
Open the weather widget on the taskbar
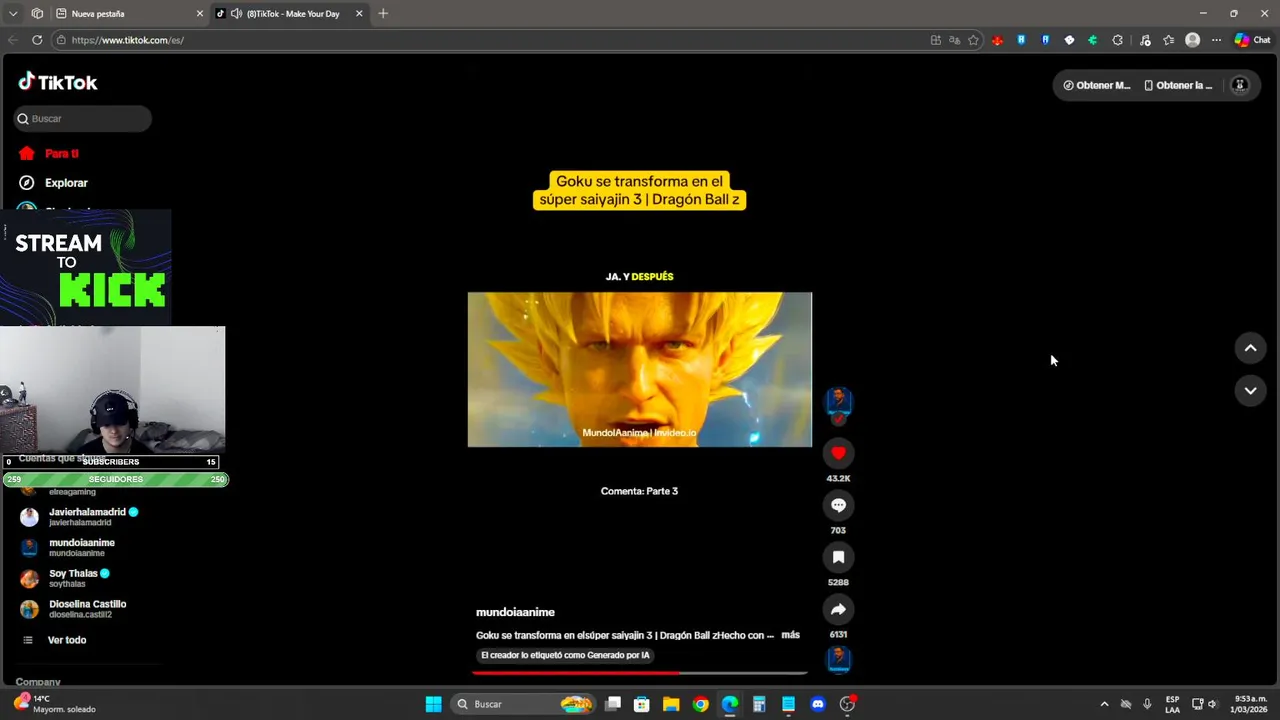[55, 704]
